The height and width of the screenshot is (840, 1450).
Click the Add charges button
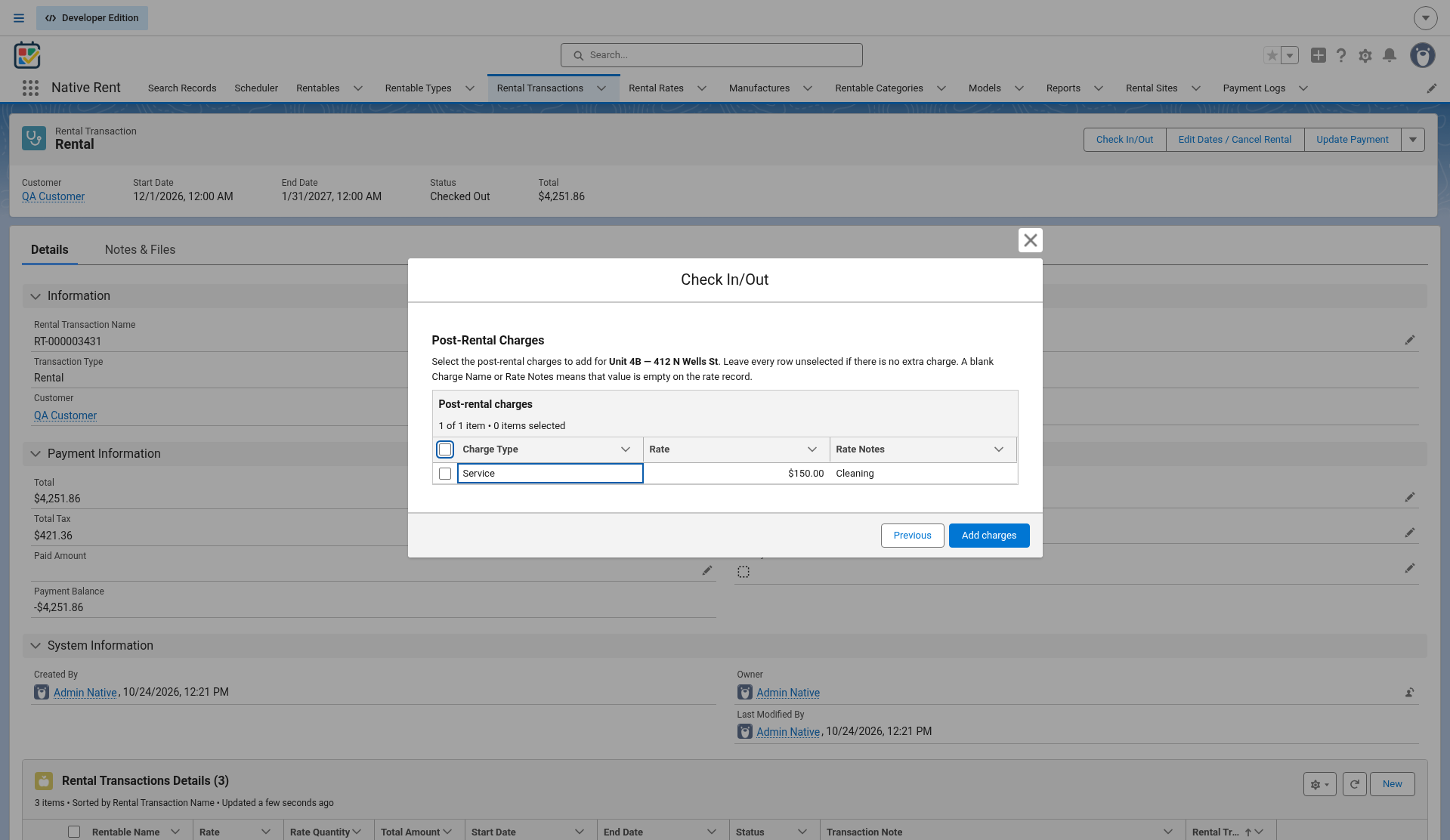point(989,536)
